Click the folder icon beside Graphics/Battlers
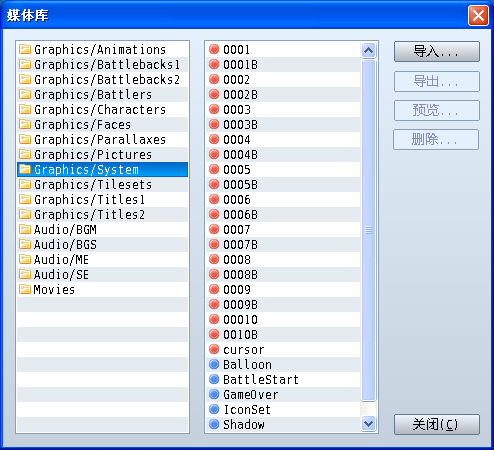The width and height of the screenshot is (494, 450). (x=25, y=94)
